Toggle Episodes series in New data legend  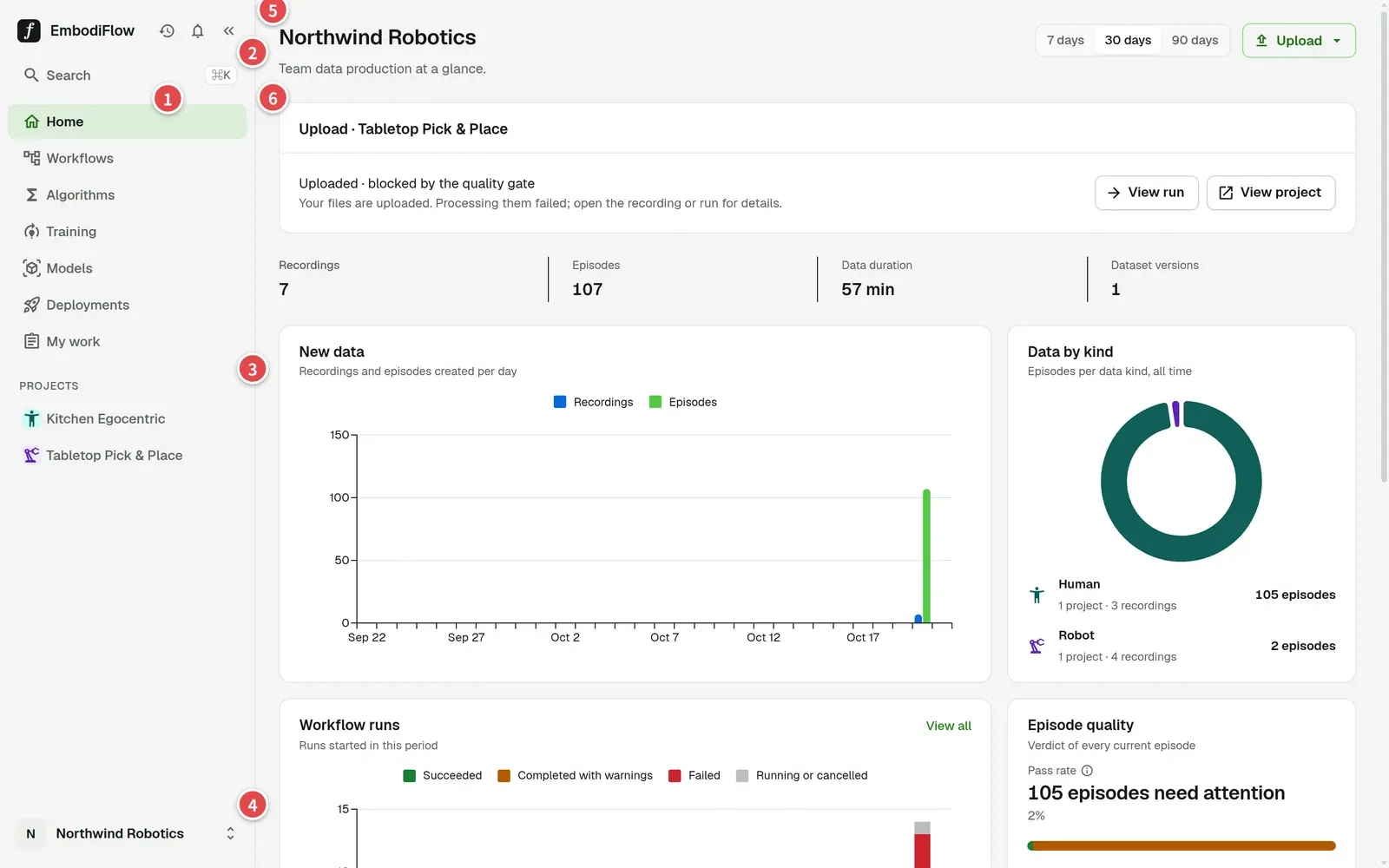[683, 402]
